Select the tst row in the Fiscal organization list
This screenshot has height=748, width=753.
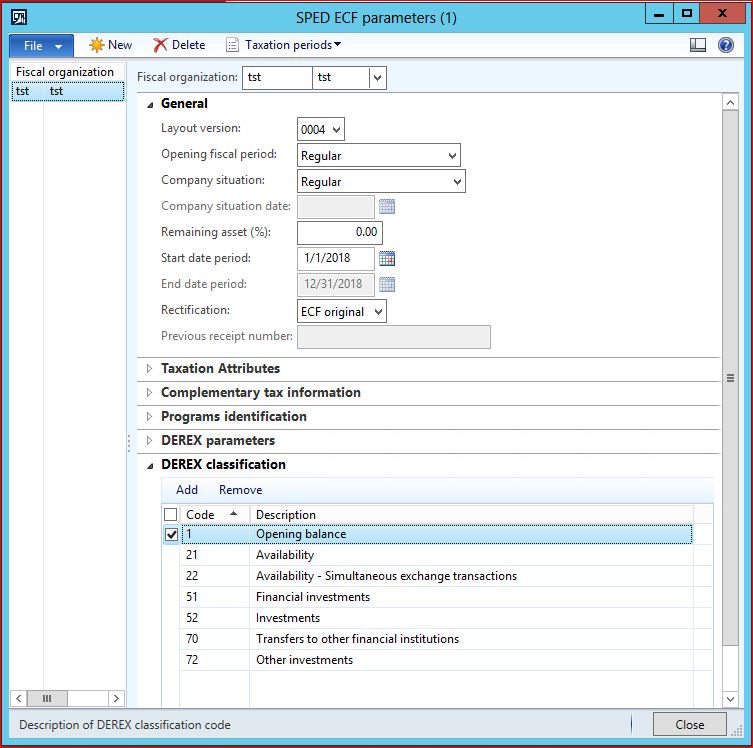coord(67,91)
